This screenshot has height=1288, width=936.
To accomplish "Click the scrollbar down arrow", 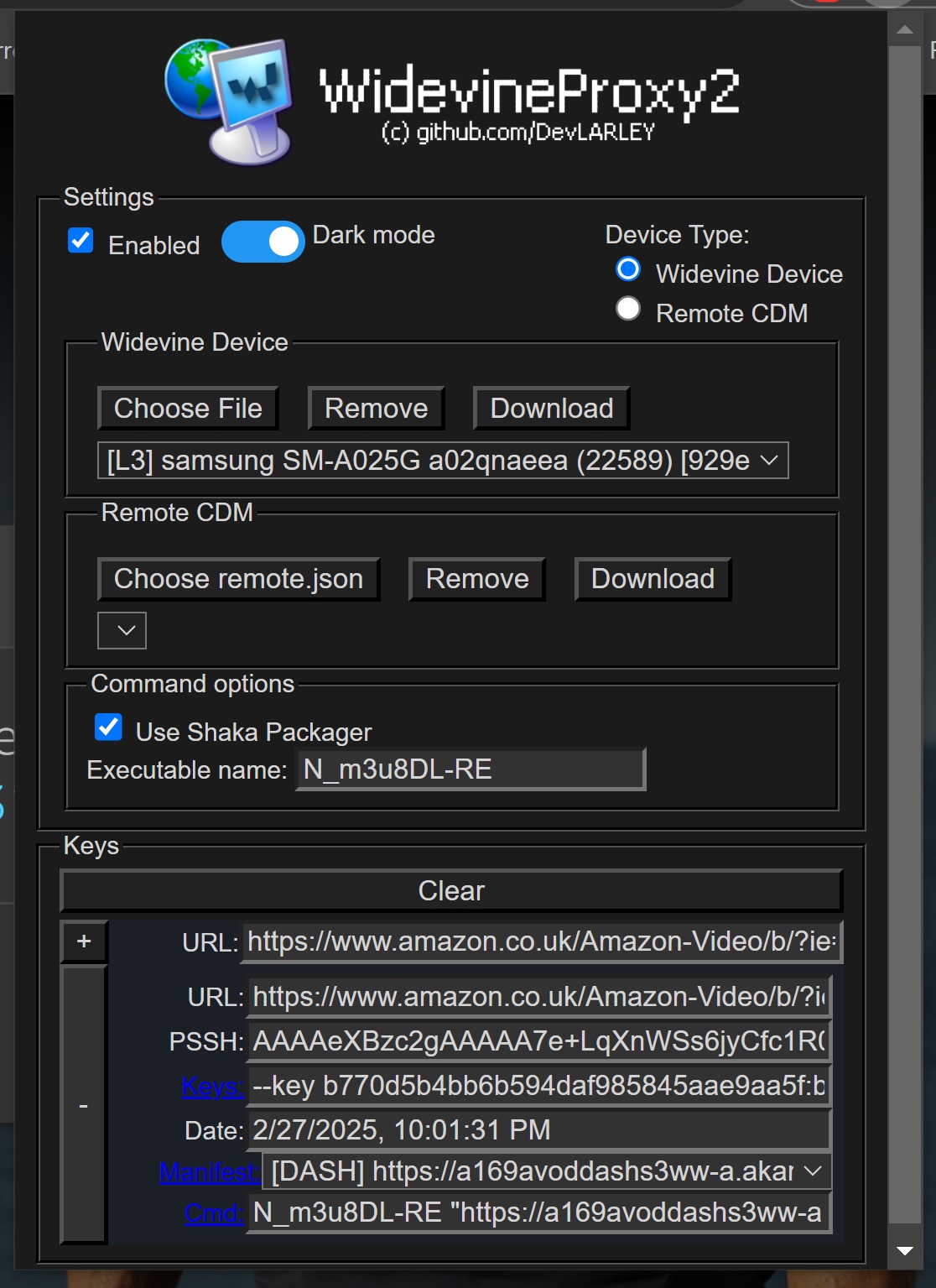I will tap(905, 1251).
